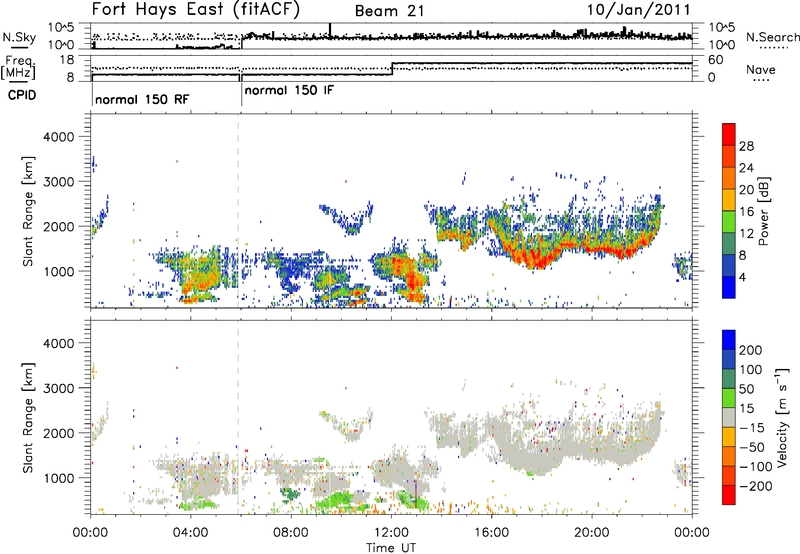Image resolution: width=800 pixels, height=554 pixels.
Task: Click the "Time UT" axis title
Action: tap(391, 547)
